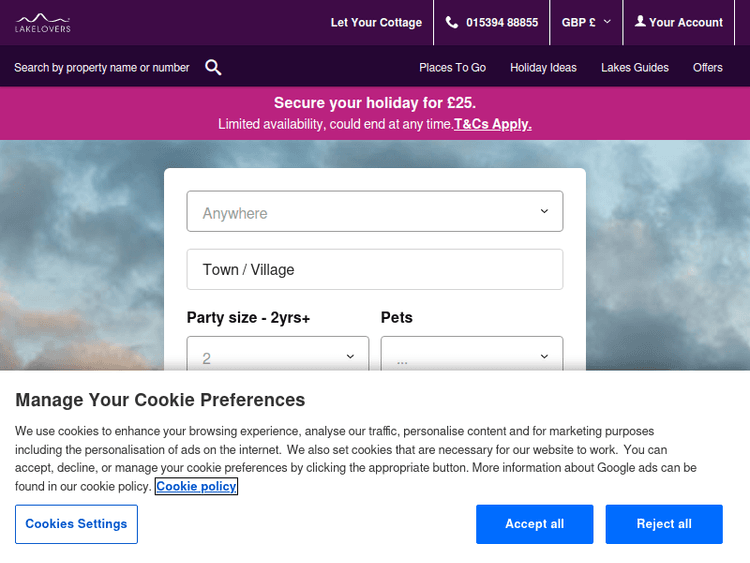Open the Cookie policy link
Screen dimensions: 750x563
point(196,487)
